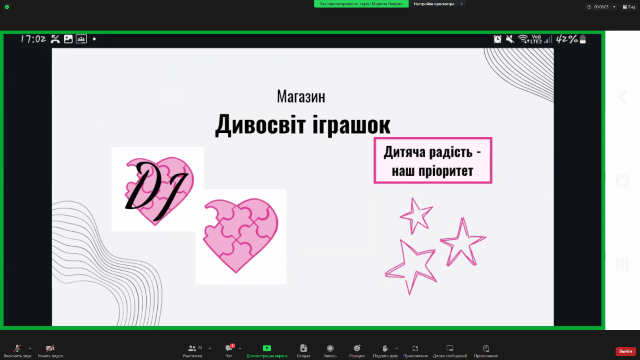Start Recording the meeting
The width and height of the screenshot is (640, 360).
(330, 350)
